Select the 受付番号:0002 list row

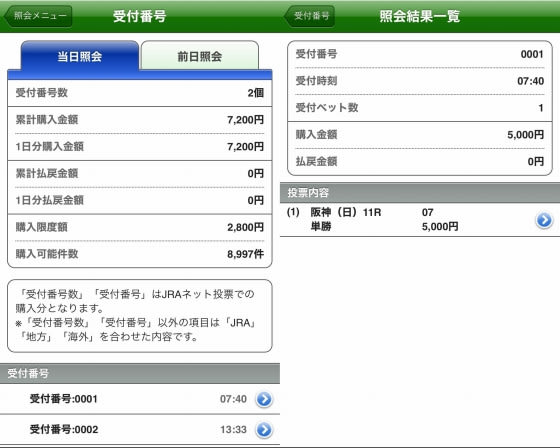[x=140, y=430]
